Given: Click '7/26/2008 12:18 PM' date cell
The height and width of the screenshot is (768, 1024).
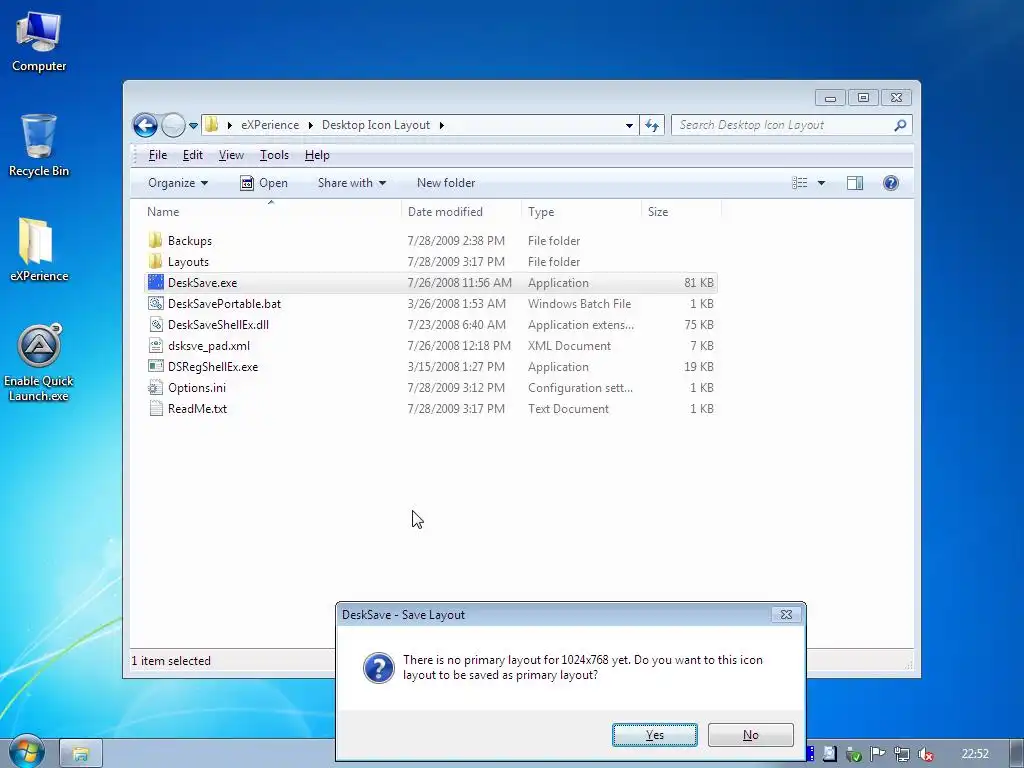Looking at the screenshot, I should tap(459, 345).
